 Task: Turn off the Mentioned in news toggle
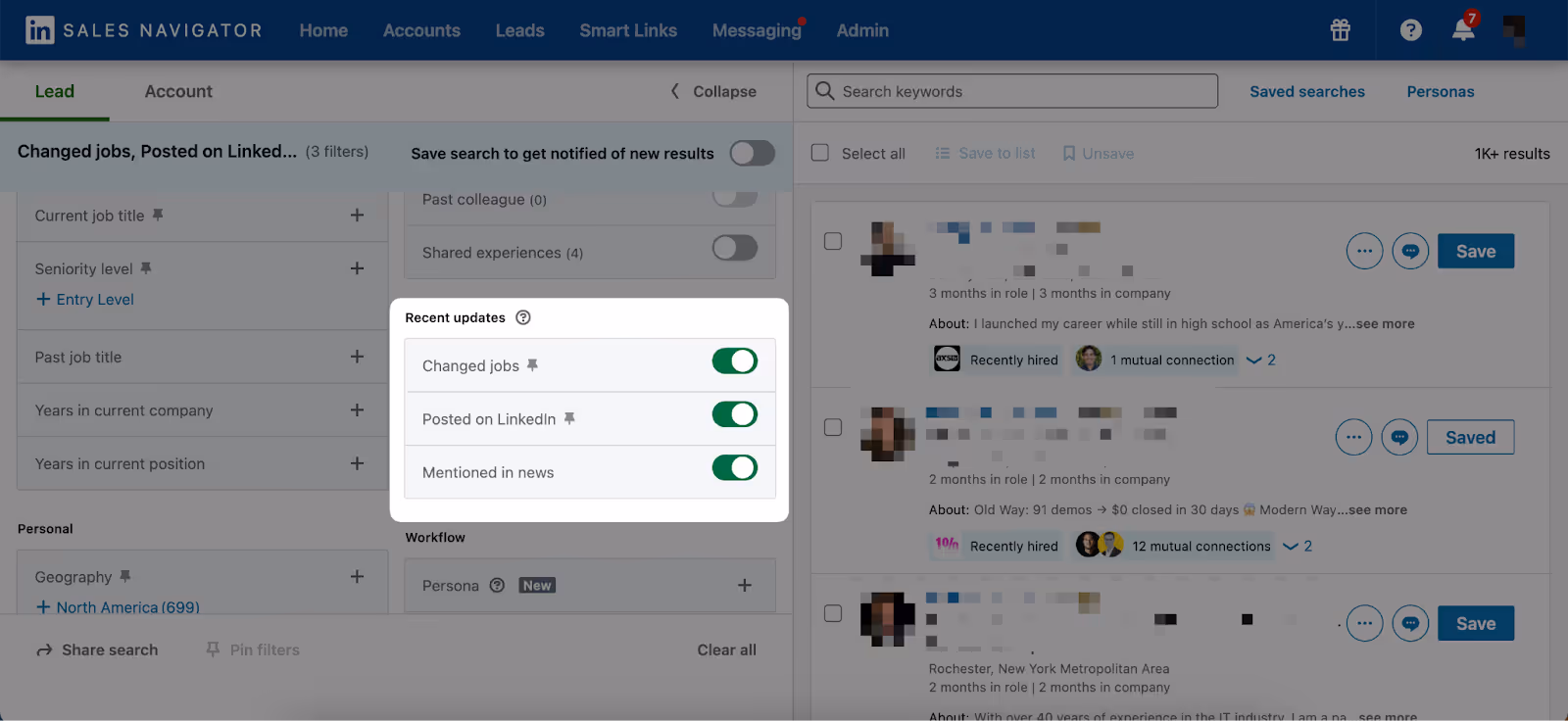tap(735, 468)
